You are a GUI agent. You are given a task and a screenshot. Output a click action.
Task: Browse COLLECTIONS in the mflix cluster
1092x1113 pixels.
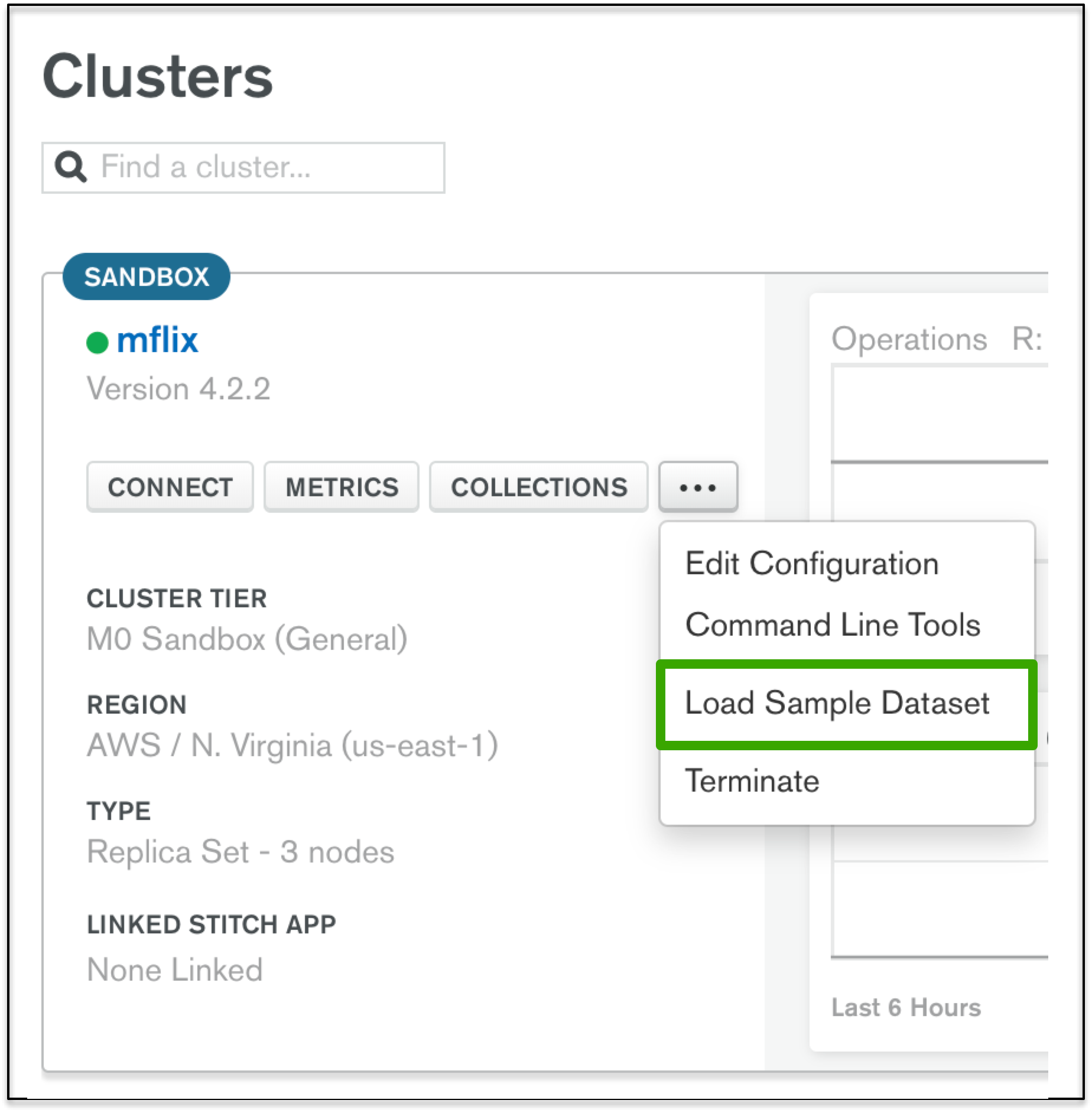[539, 487]
